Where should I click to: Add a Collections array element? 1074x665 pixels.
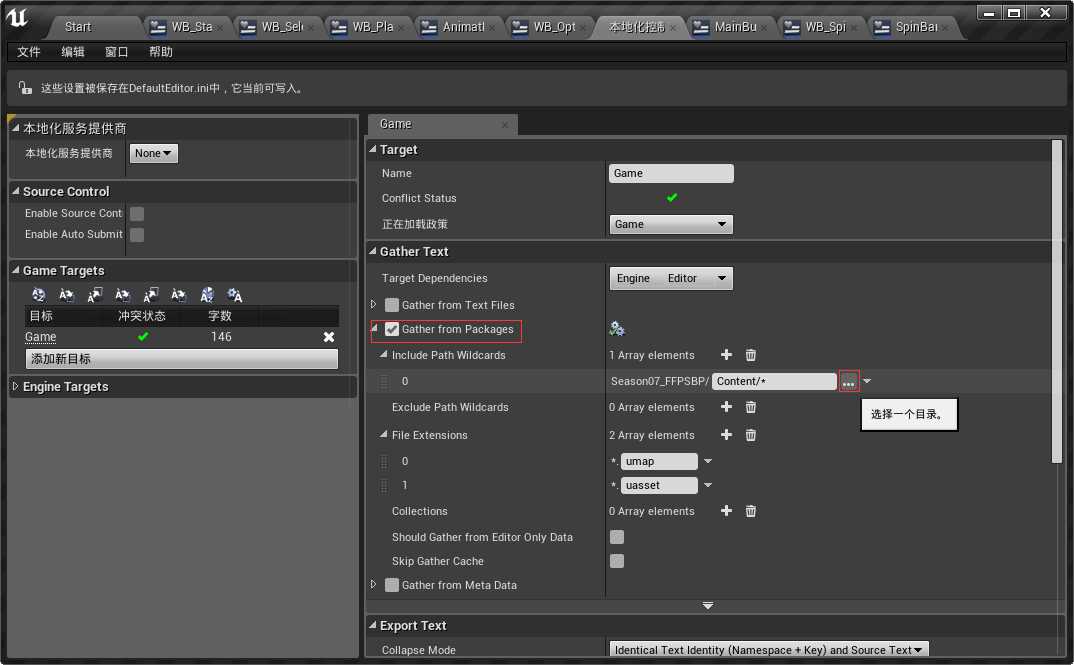coord(726,511)
